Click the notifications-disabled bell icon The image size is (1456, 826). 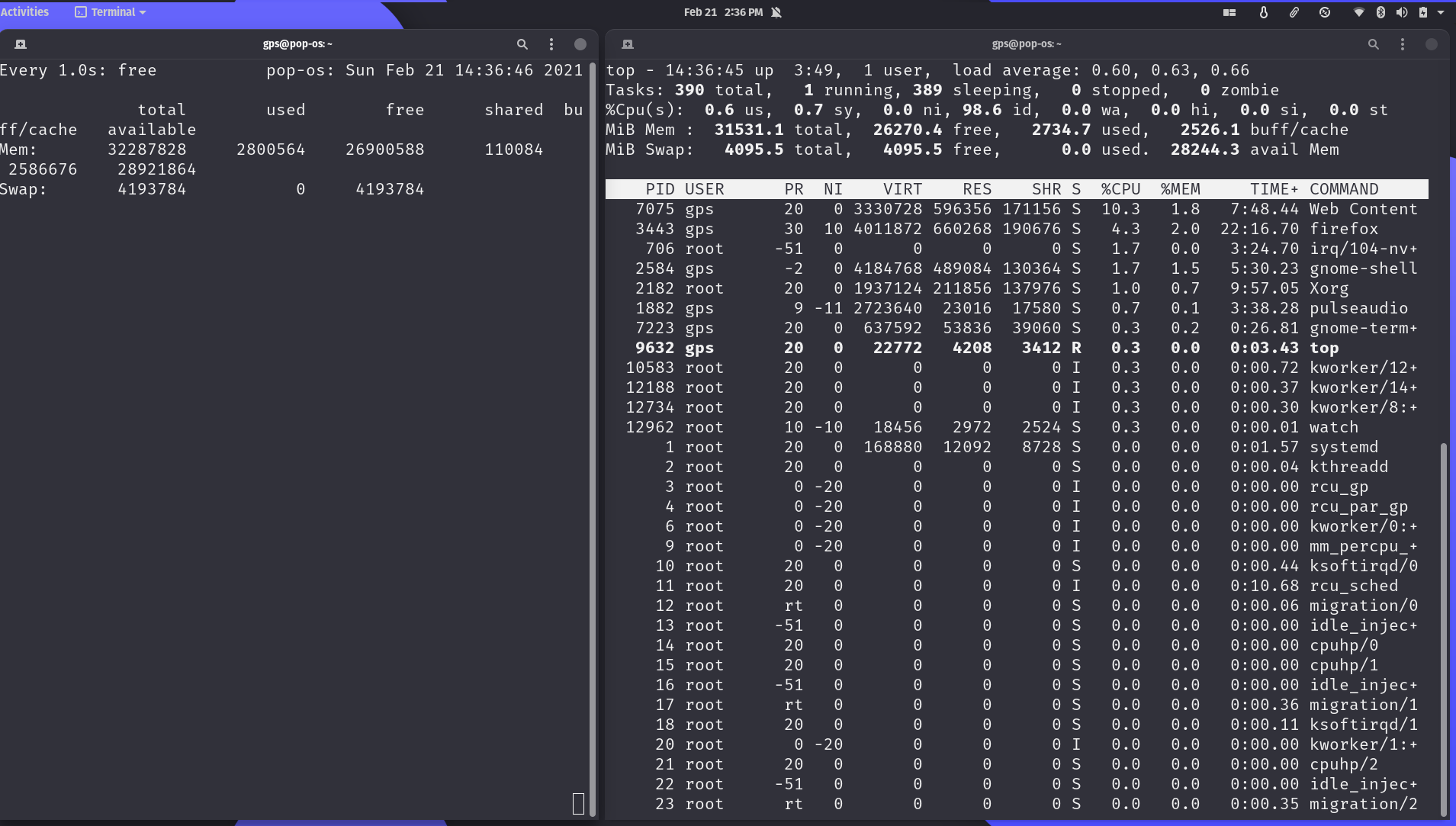pyautogui.click(x=776, y=12)
